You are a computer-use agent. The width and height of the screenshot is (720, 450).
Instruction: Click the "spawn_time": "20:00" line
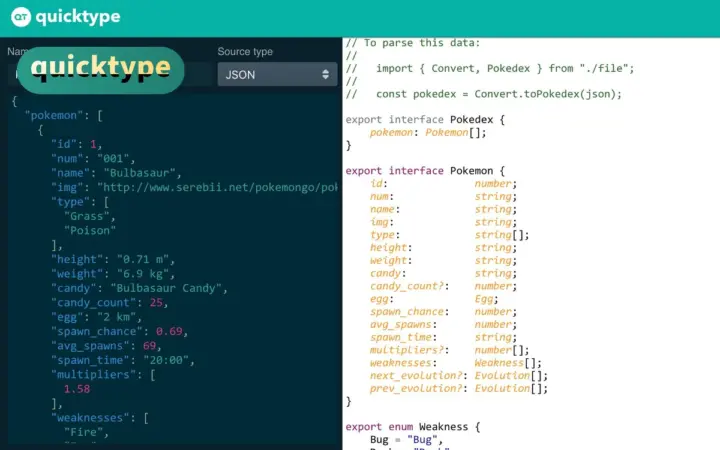[x=123, y=360]
